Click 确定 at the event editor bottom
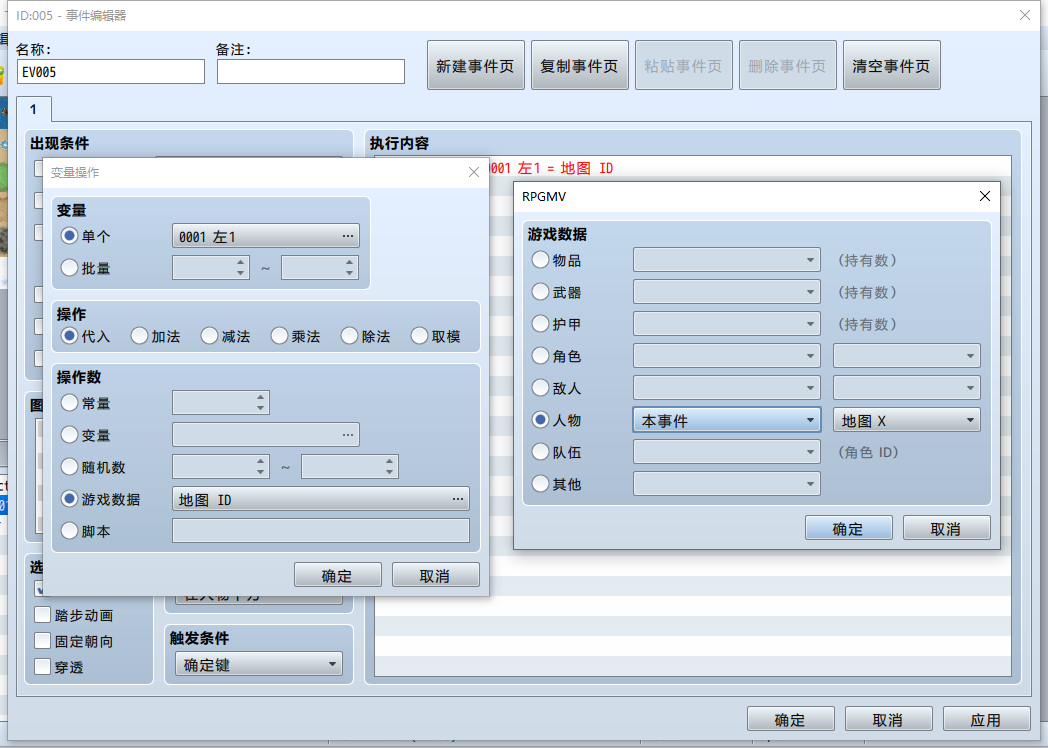 [x=791, y=719]
